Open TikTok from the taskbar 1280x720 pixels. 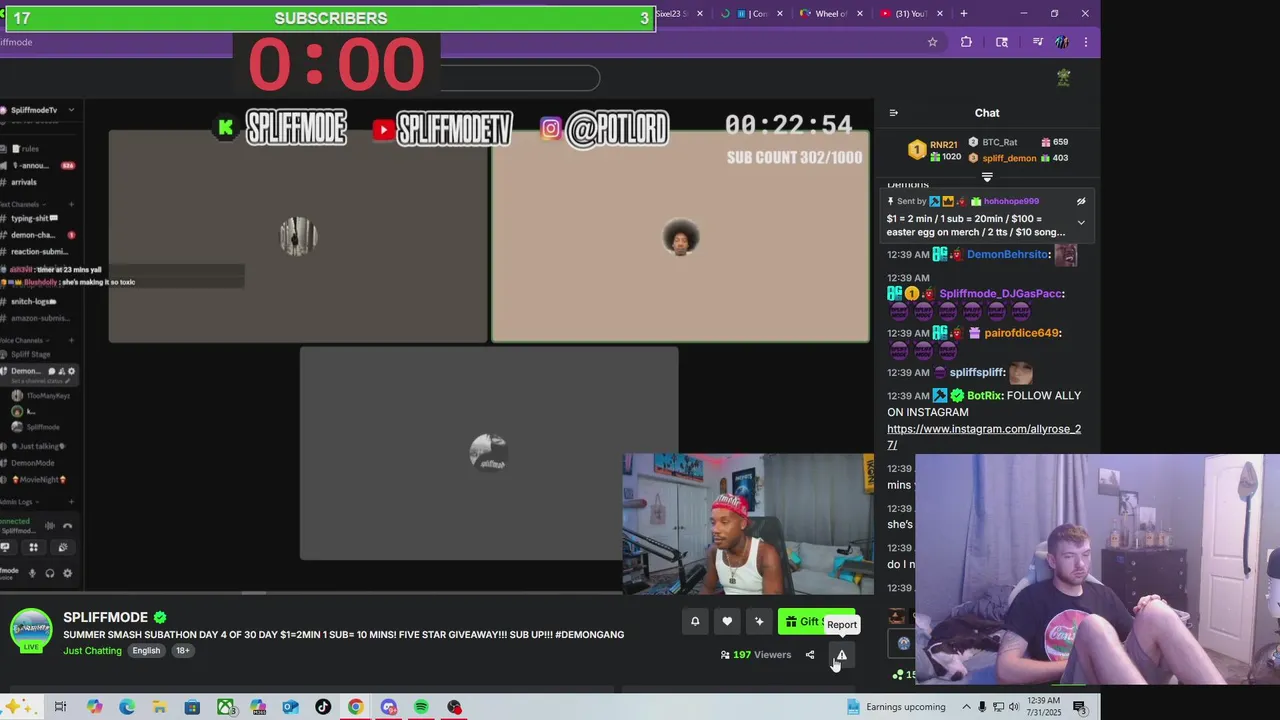pos(323,707)
